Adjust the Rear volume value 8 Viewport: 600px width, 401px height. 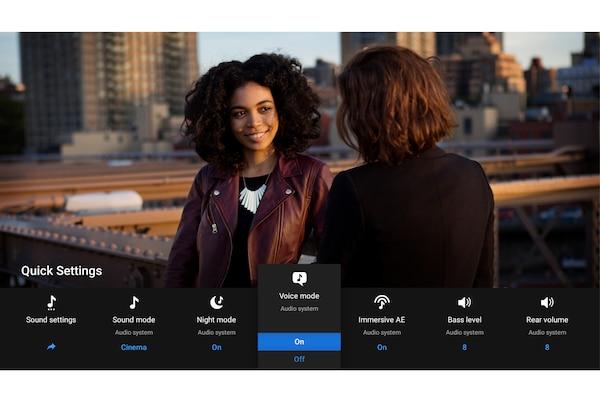point(547,347)
